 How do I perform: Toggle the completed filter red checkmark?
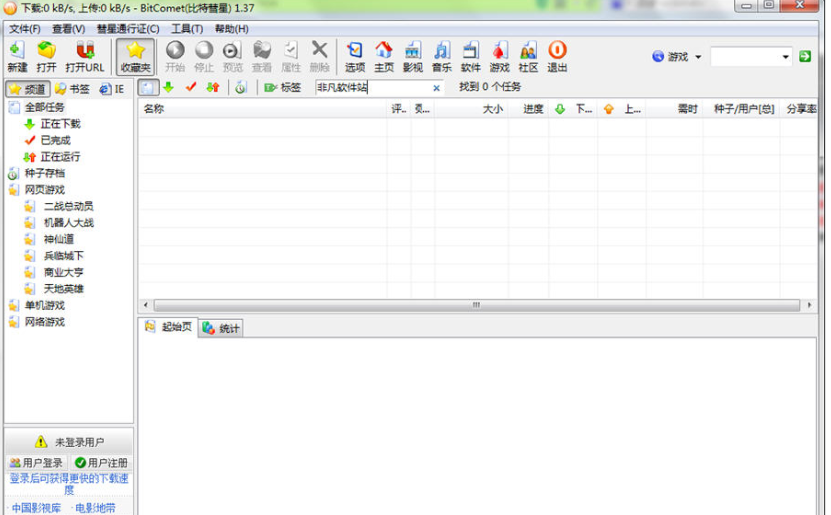click(191, 87)
